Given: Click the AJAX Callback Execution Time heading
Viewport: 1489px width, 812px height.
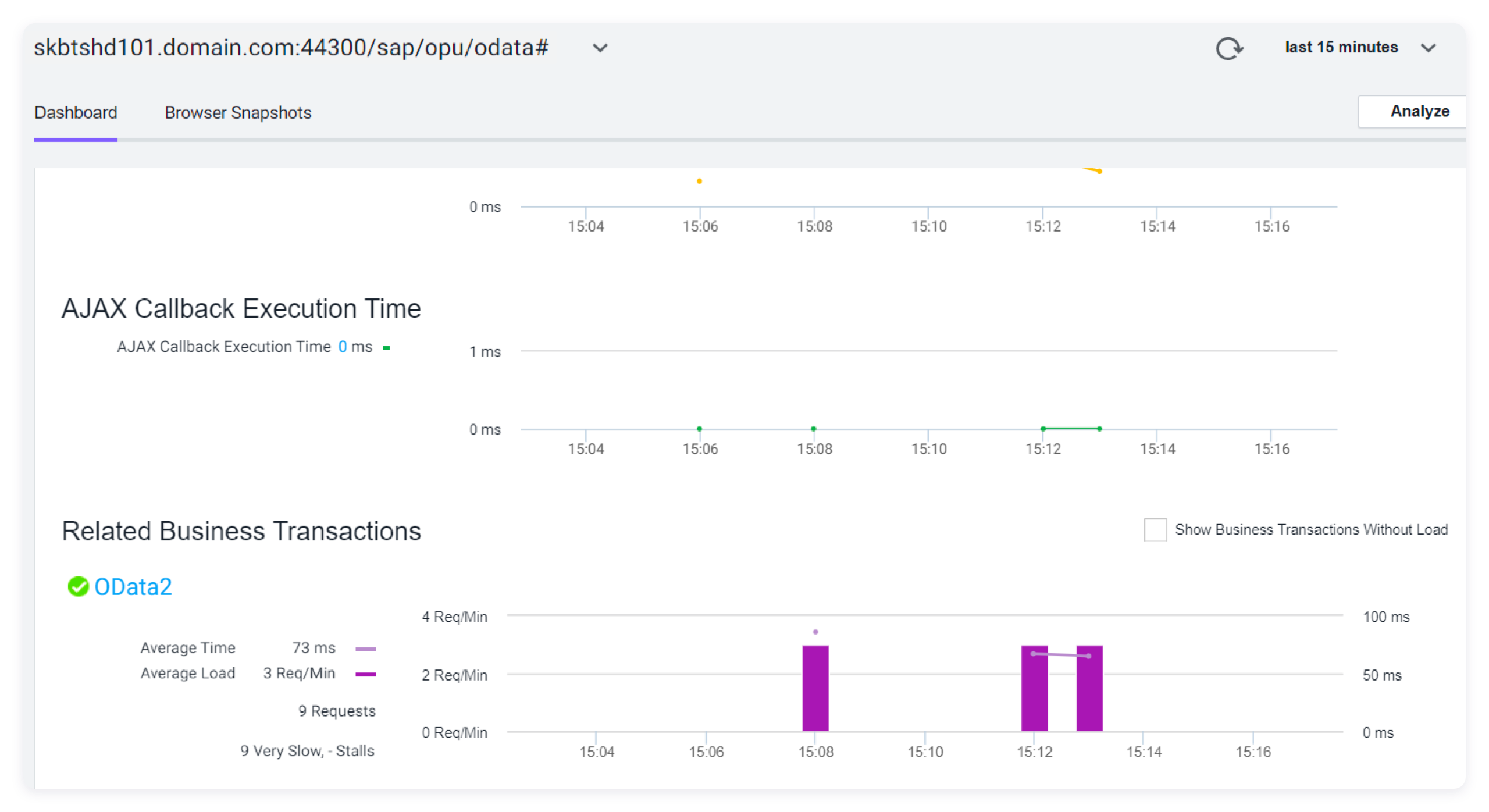Looking at the screenshot, I should (241, 308).
